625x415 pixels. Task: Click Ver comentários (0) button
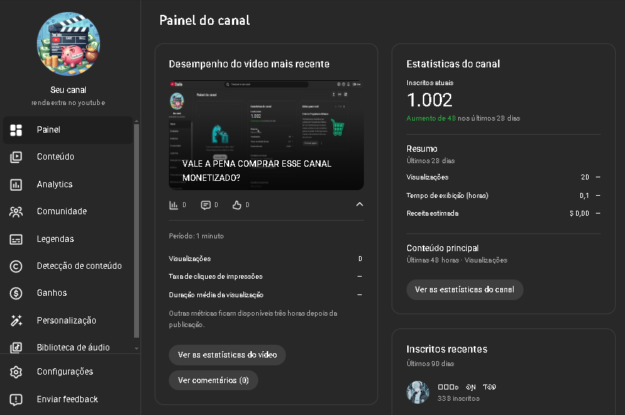(x=213, y=381)
